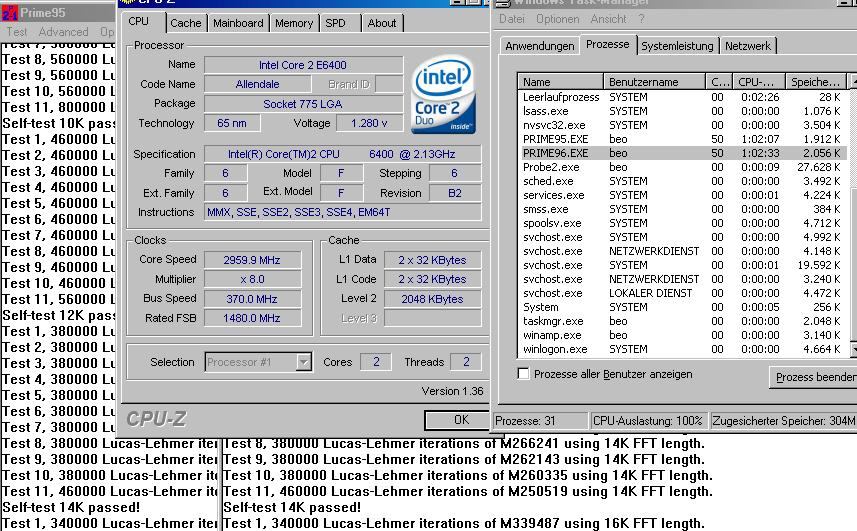This screenshot has width=857, height=531.
Task: Click the Technology value 65 nm
Action: point(232,123)
